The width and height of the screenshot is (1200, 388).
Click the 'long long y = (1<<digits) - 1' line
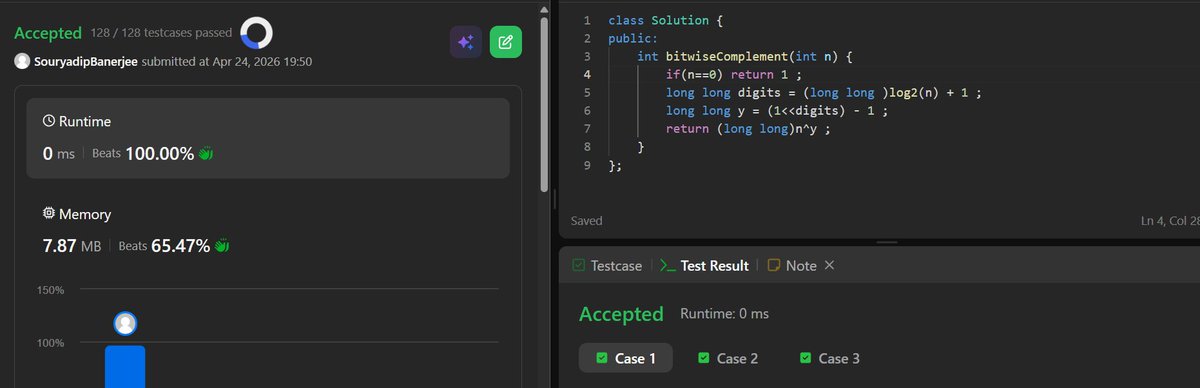click(776, 110)
